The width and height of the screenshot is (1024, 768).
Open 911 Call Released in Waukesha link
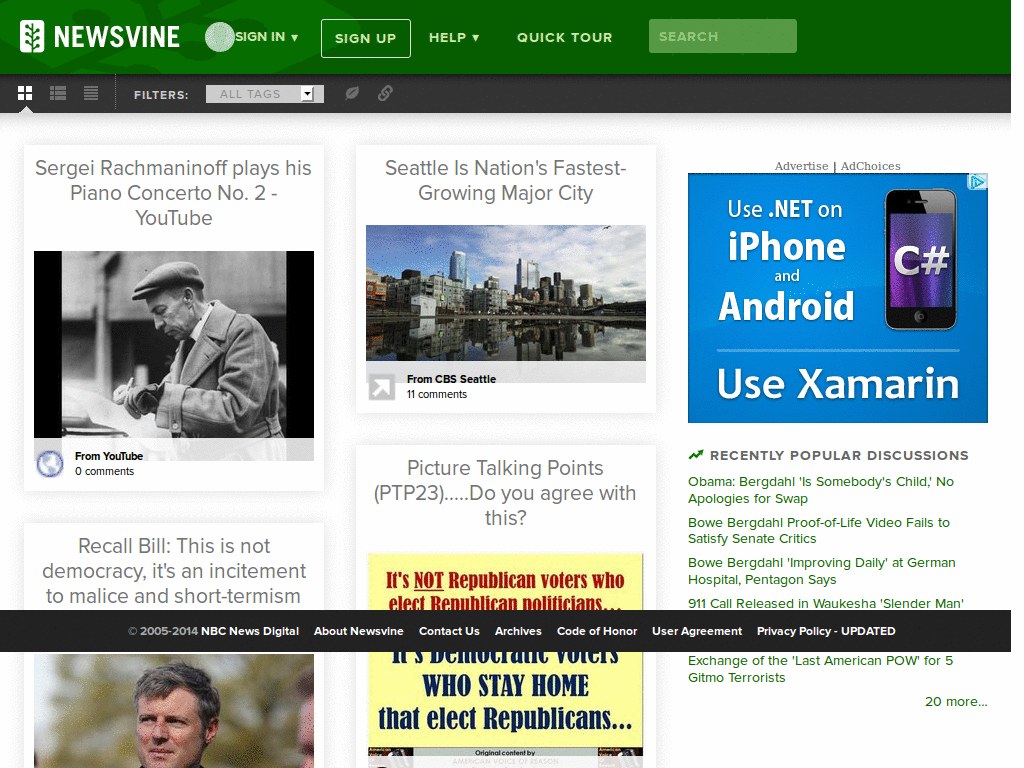825,603
